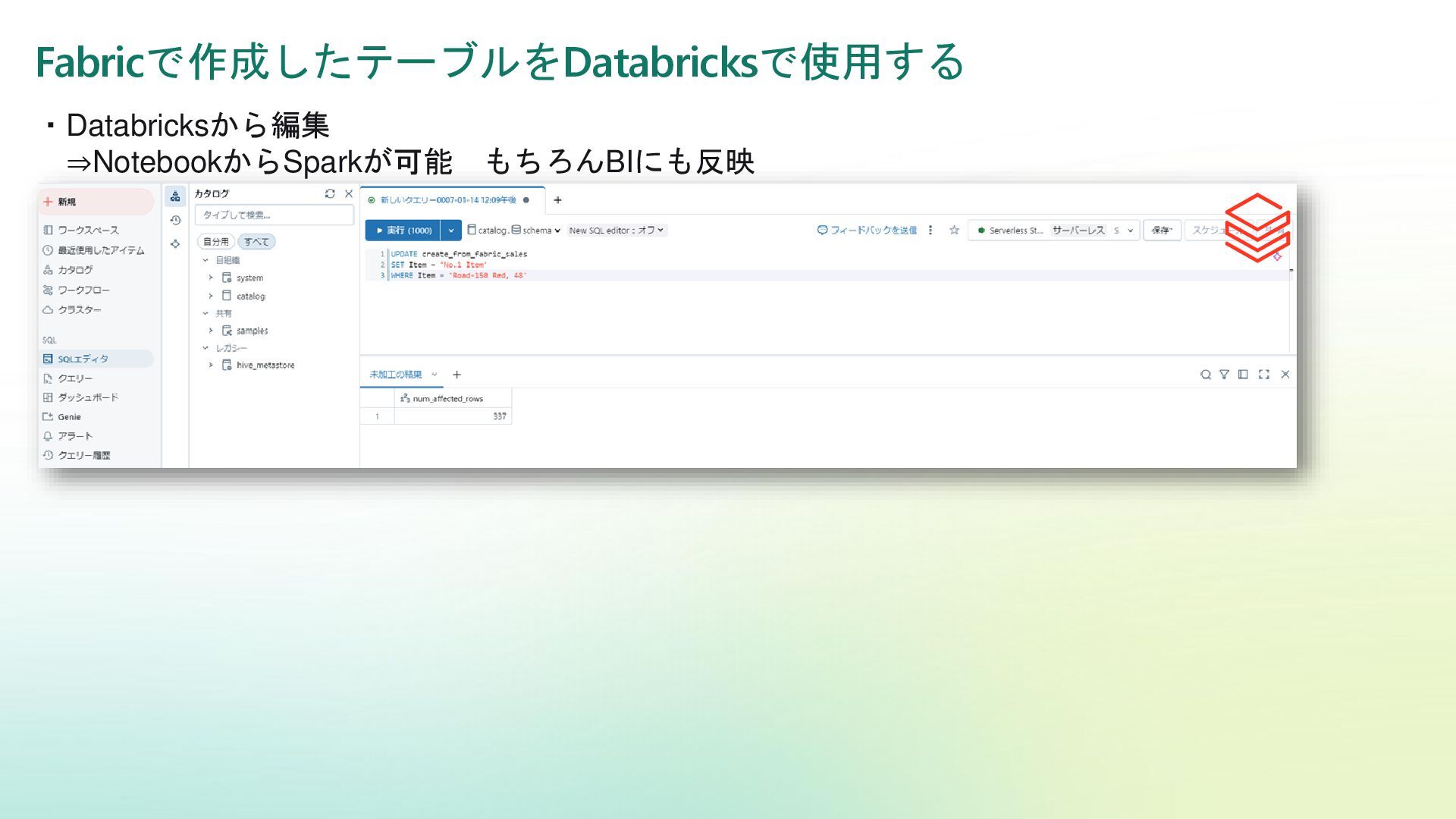Image resolution: width=1456 pixels, height=819 pixels.
Task: Toggle the New SQL editor switch
Action: pyautogui.click(x=616, y=231)
